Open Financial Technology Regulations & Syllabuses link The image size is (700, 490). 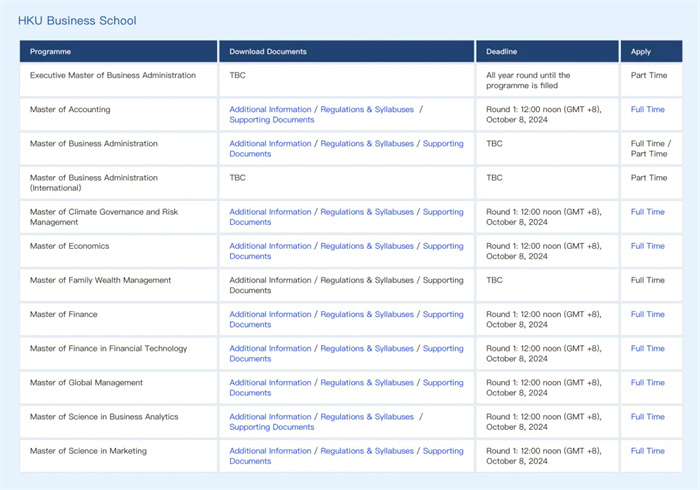[367, 349]
